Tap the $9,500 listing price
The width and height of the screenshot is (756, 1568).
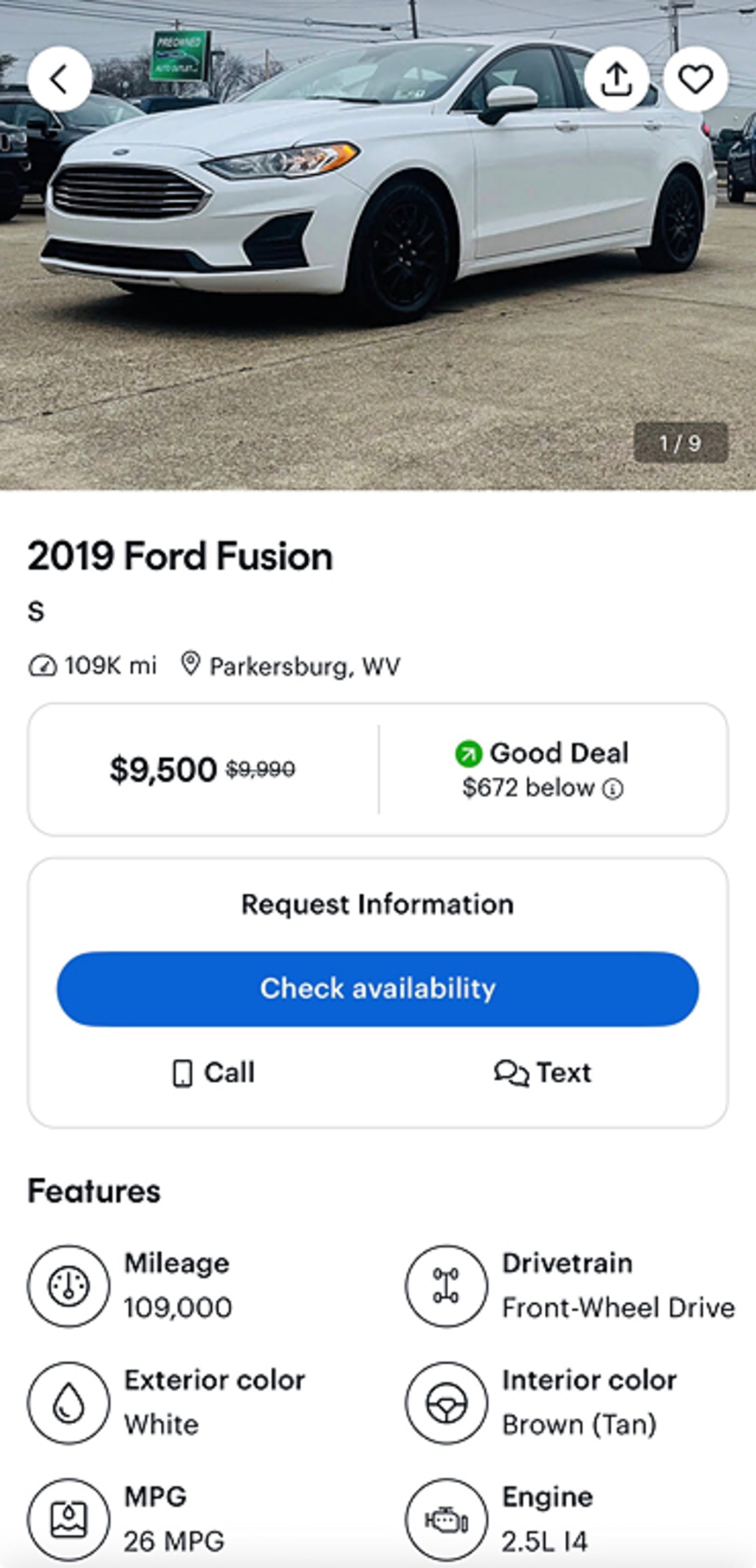[163, 770]
